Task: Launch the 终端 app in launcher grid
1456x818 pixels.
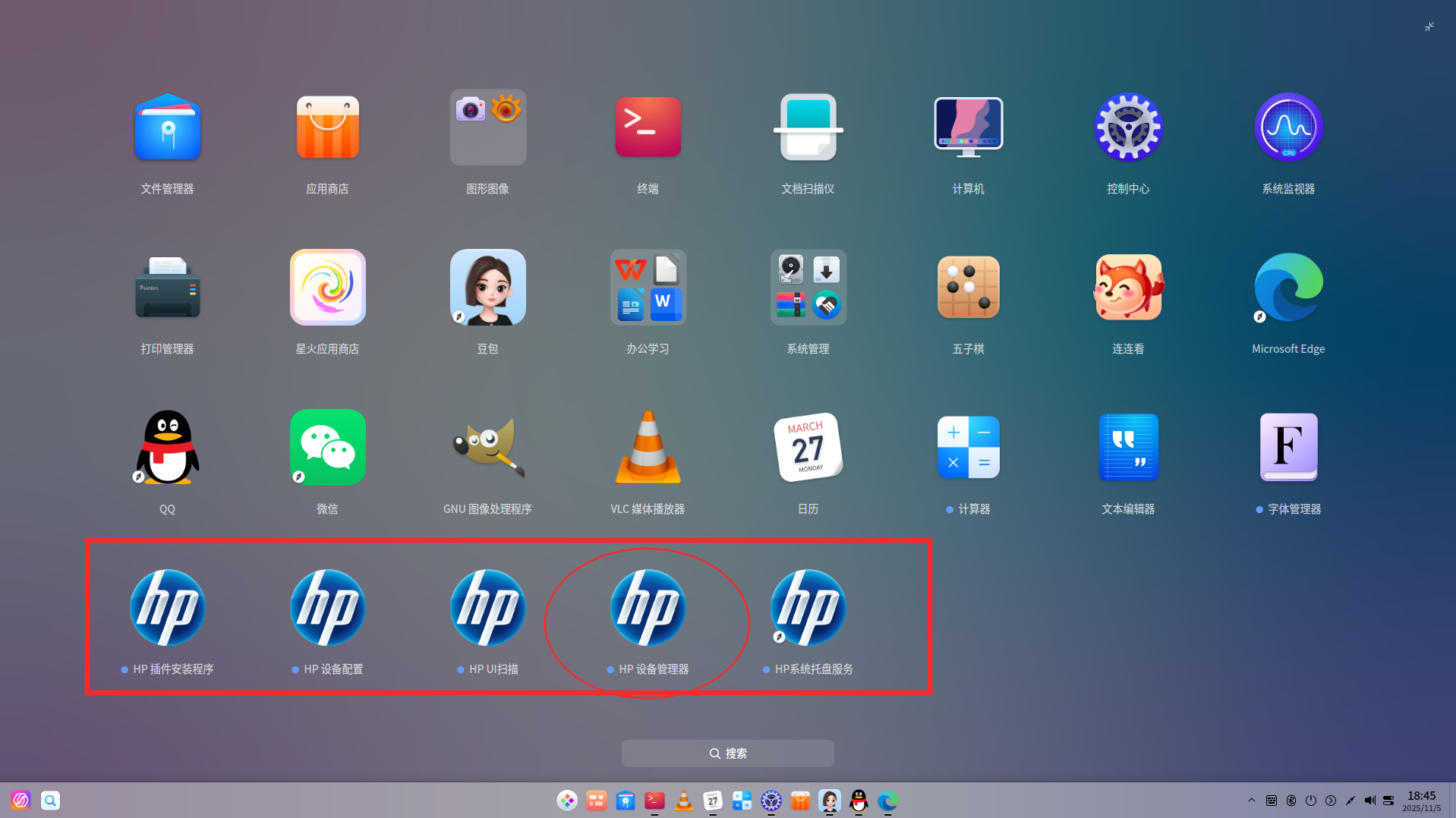Action: [648, 127]
